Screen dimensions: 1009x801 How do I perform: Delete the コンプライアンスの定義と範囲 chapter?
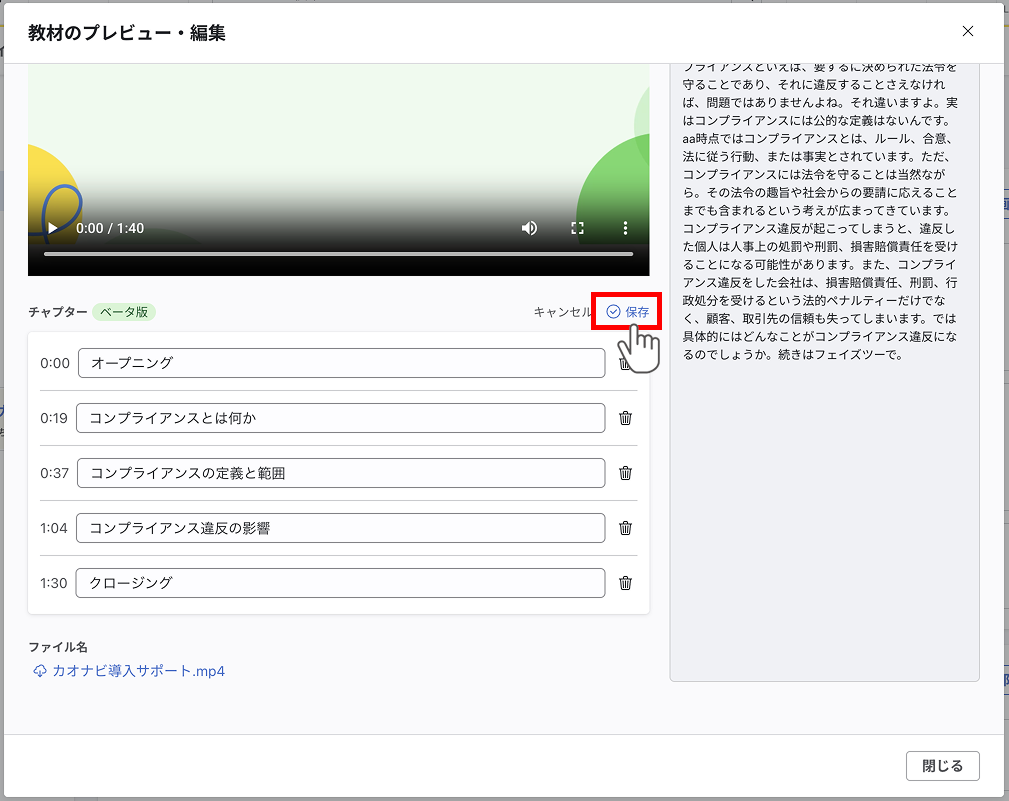click(x=626, y=473)
